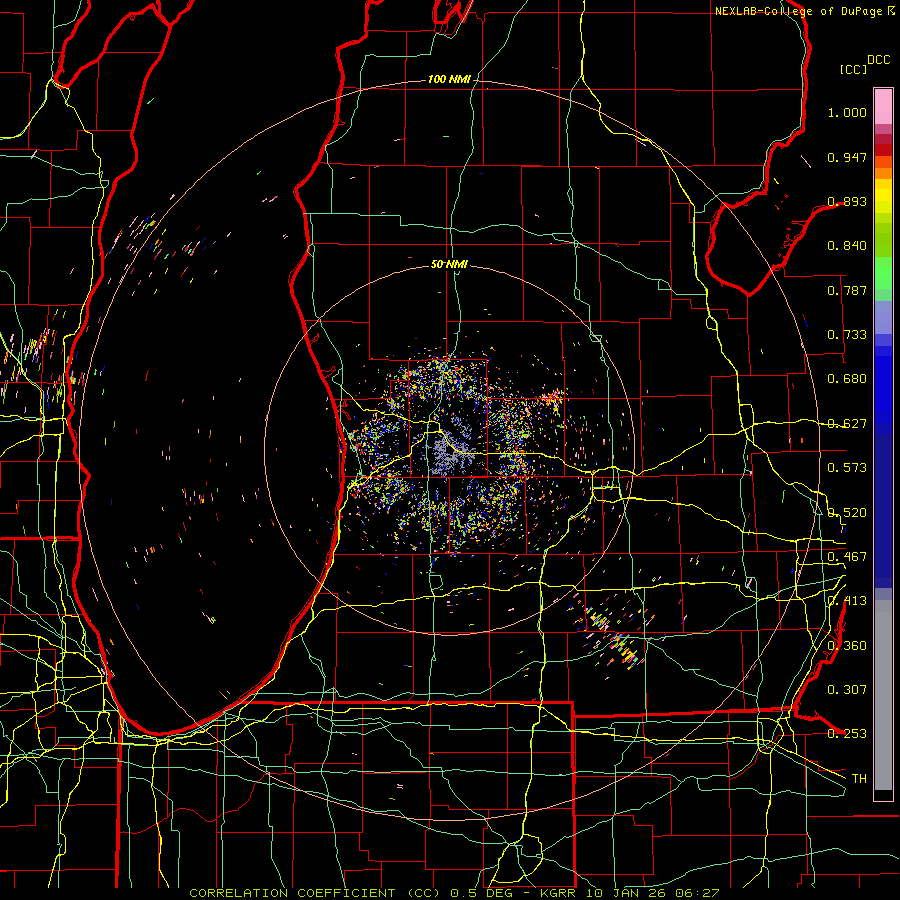Click the 0.307 color scale value
Image resolution: width=900 pixels, height=900 pixels.
tap(847, 689)
